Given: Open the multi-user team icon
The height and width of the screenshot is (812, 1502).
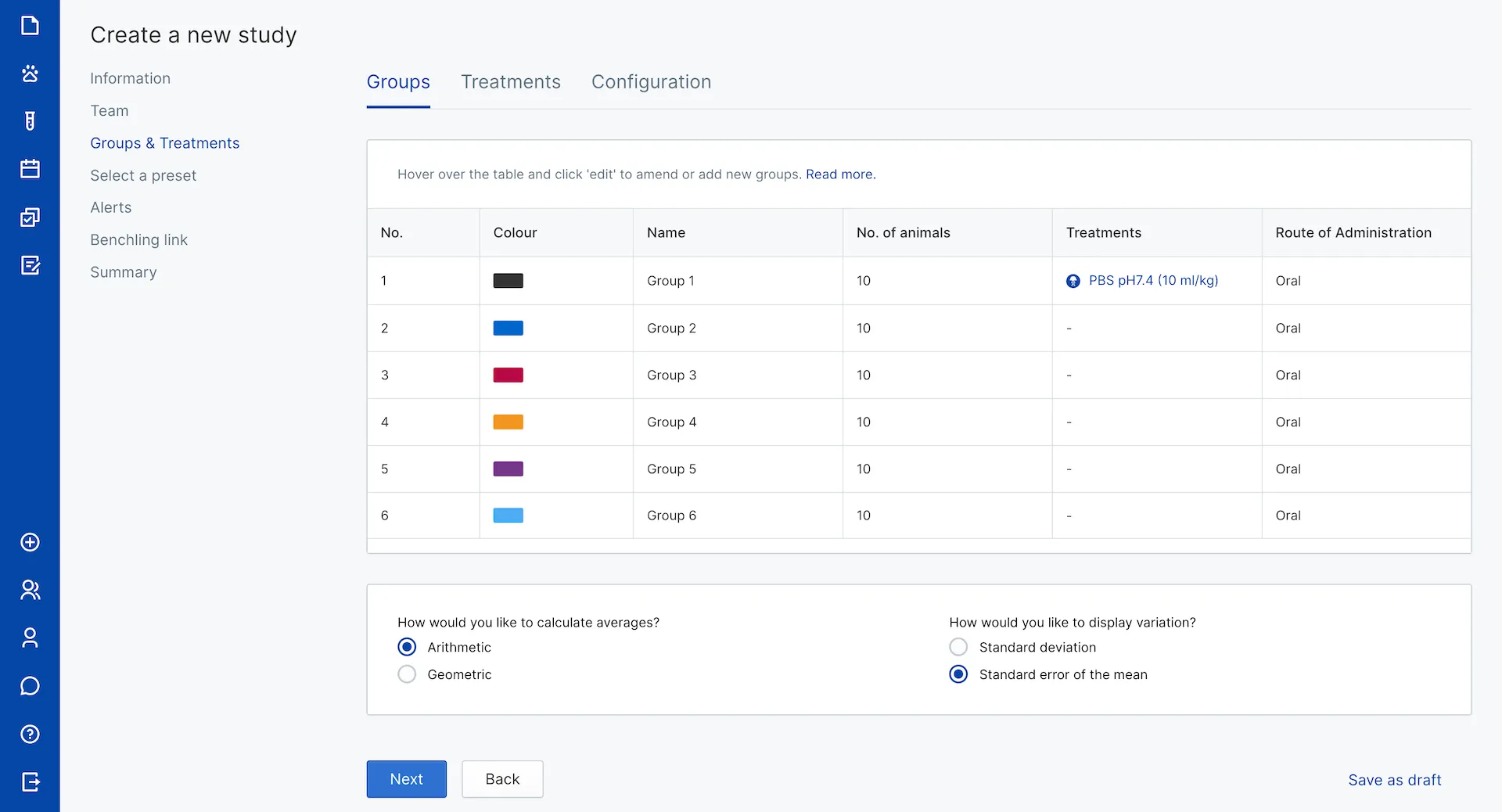Looking at the screenshot, I should click(30, 590).
